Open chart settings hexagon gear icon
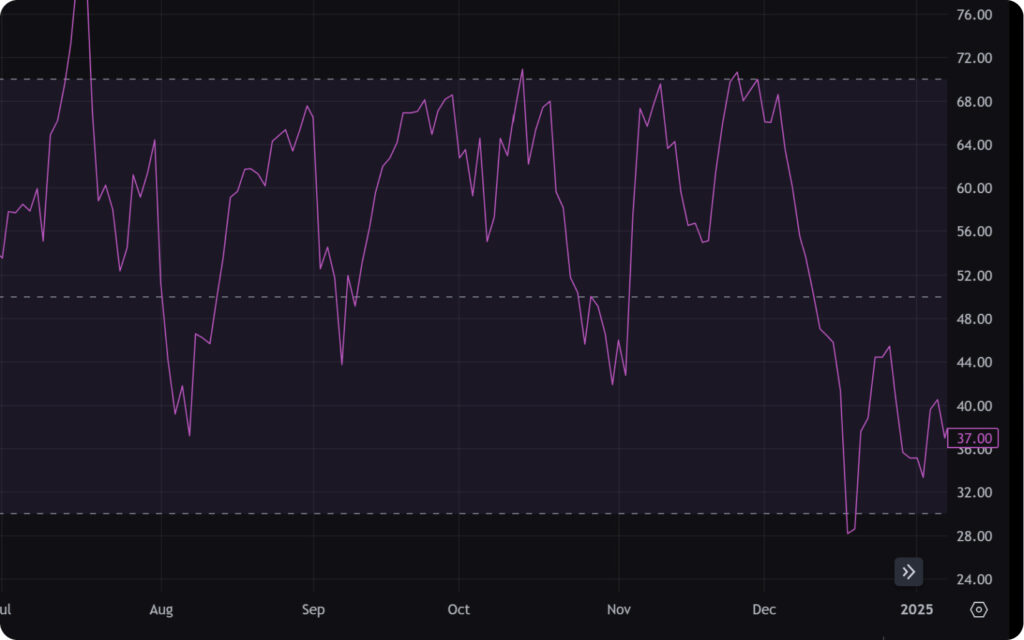Viewport: 1024px width, 640px height. (x=979, y=610)
